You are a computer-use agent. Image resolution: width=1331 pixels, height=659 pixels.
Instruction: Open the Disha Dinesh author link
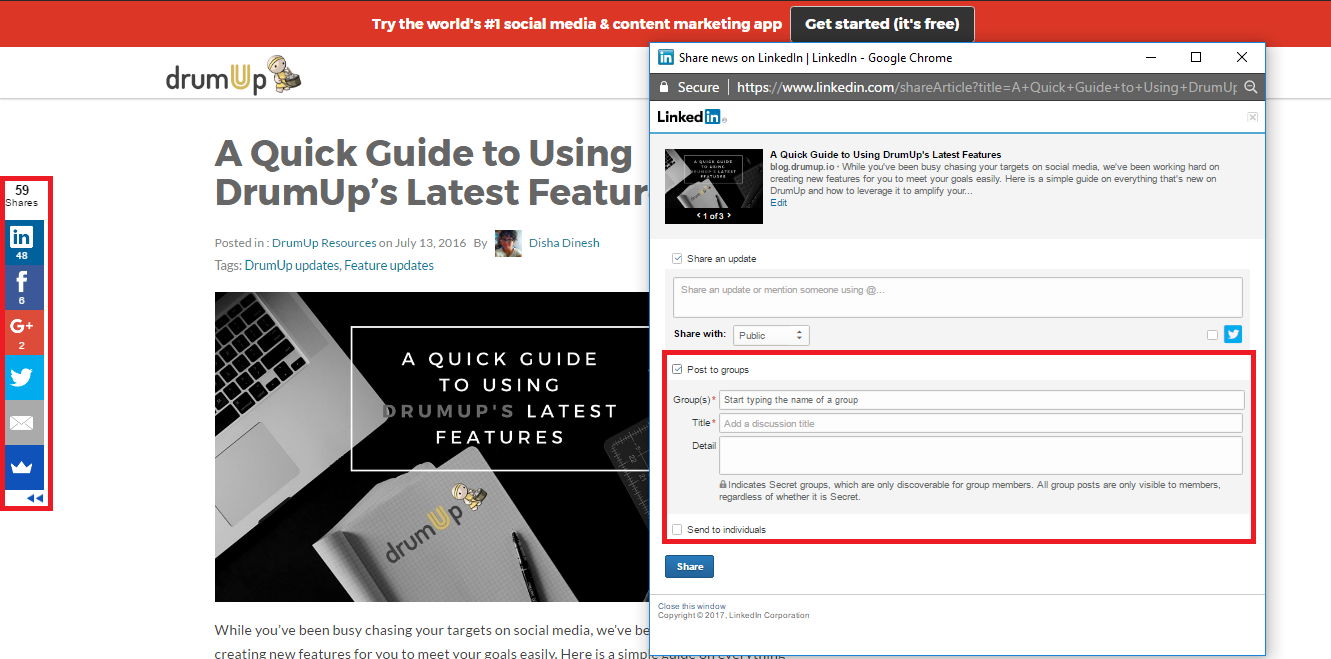point(564,243)
